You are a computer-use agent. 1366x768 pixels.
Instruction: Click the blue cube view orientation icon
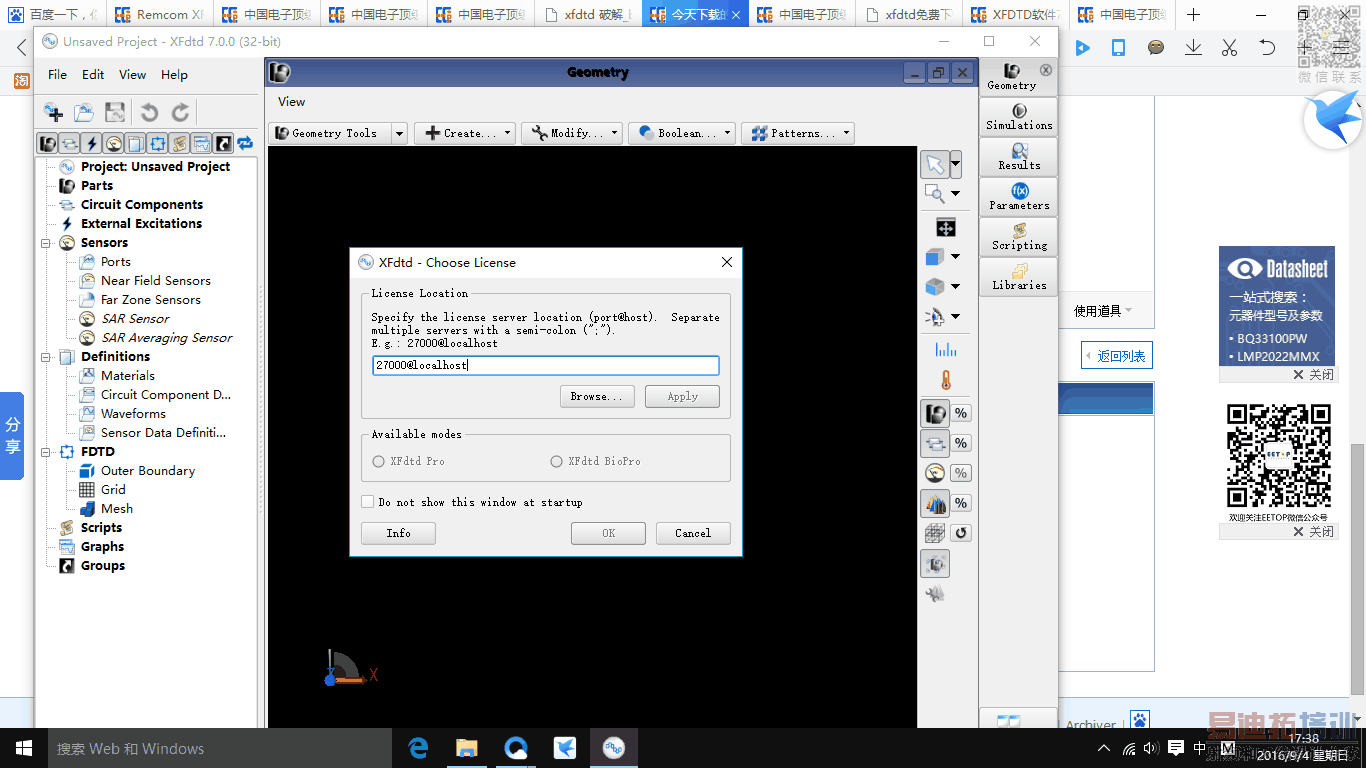(935, 257)
